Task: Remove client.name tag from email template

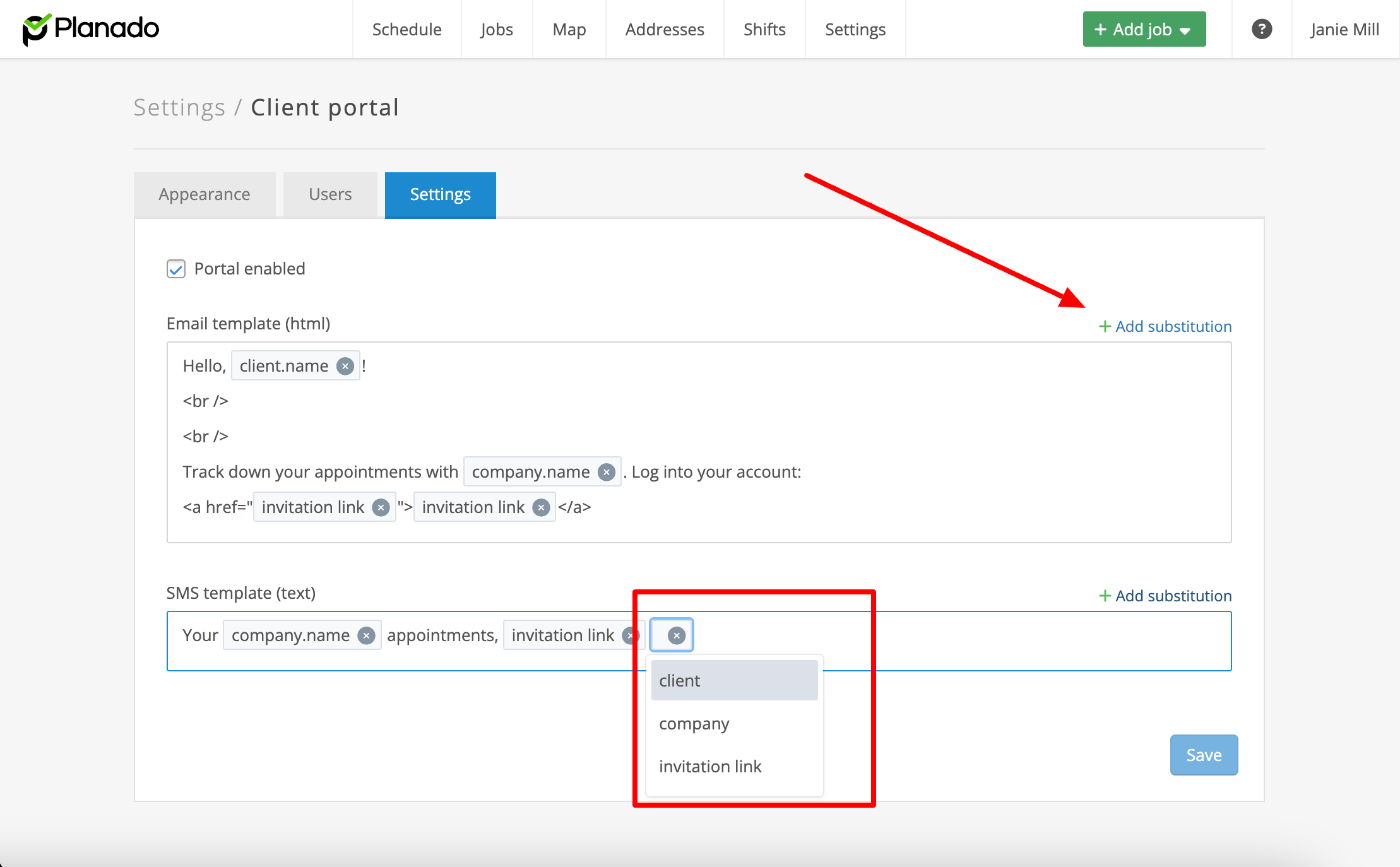Action: pos(345,366)
